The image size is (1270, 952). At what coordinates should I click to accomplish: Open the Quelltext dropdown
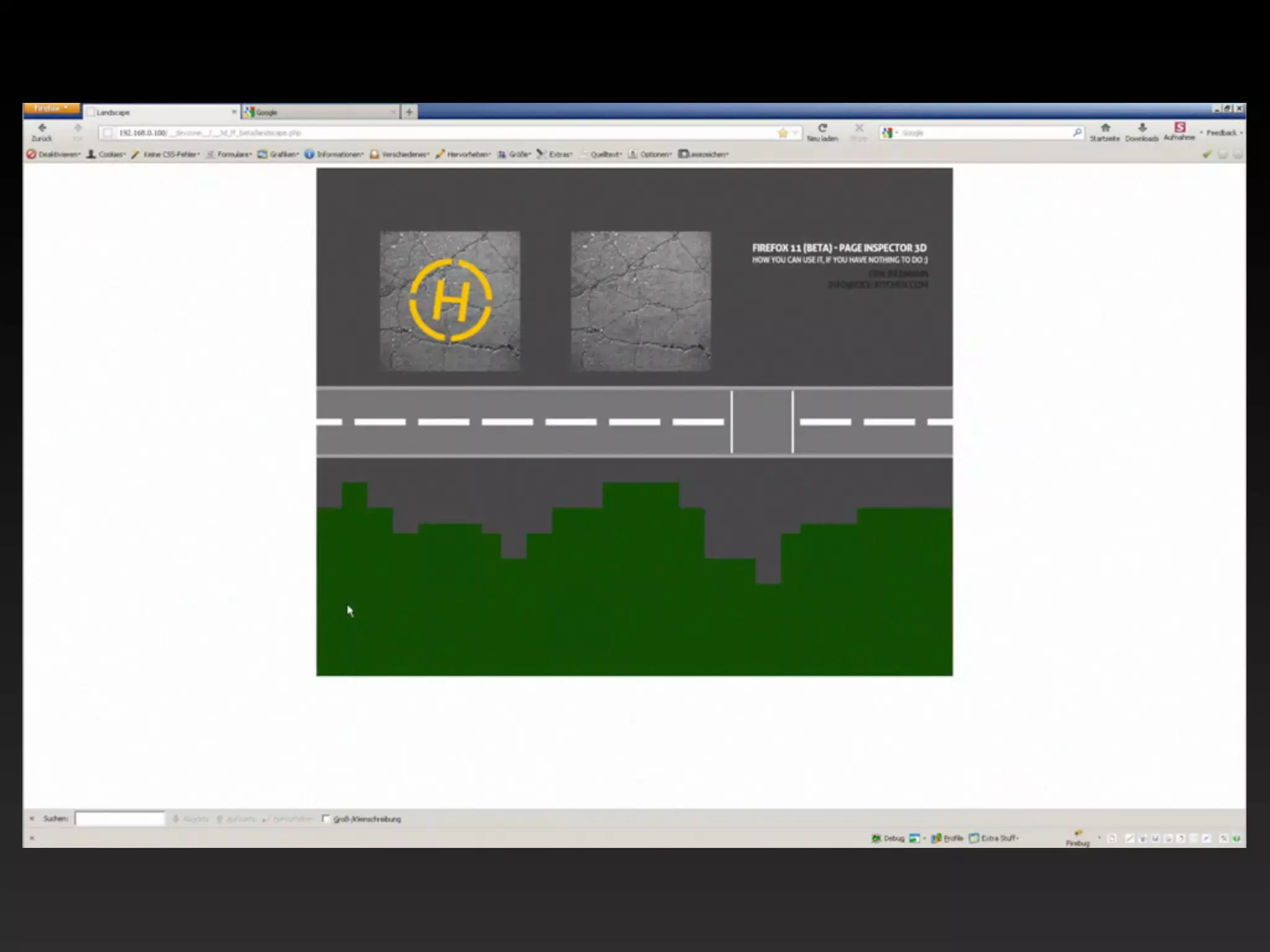click(600, 154)
